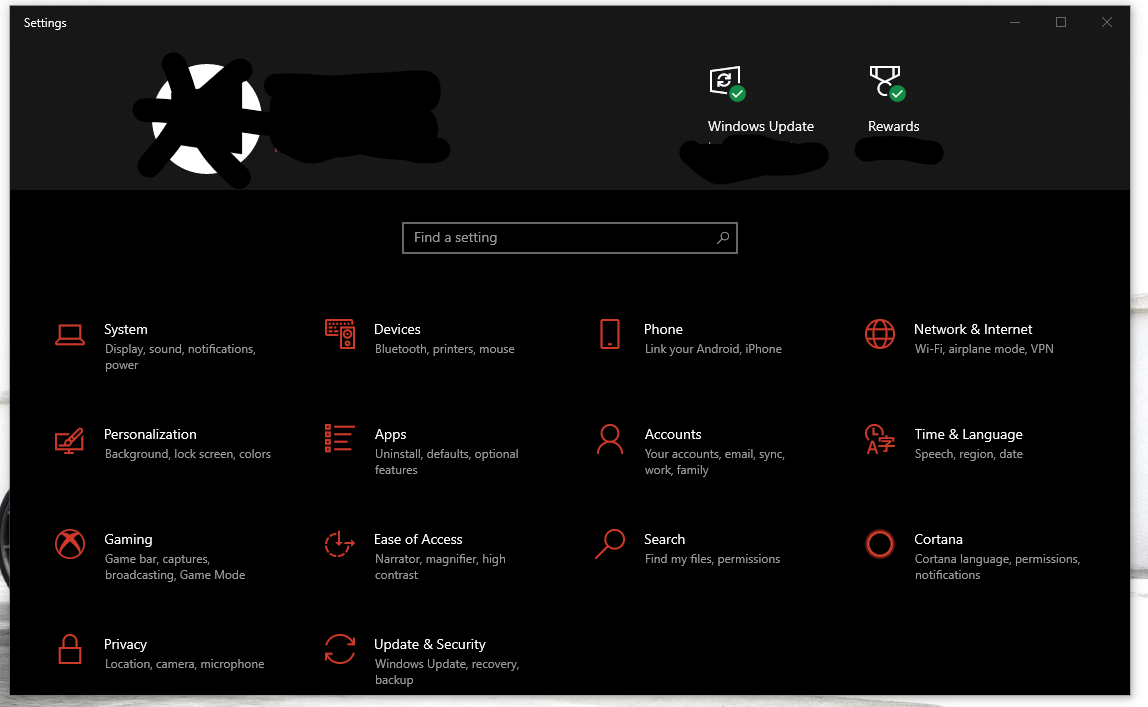This screenshot has width=1148, height=707.
Task: Maximize the Settings window
Action: tap(1060, 23)
